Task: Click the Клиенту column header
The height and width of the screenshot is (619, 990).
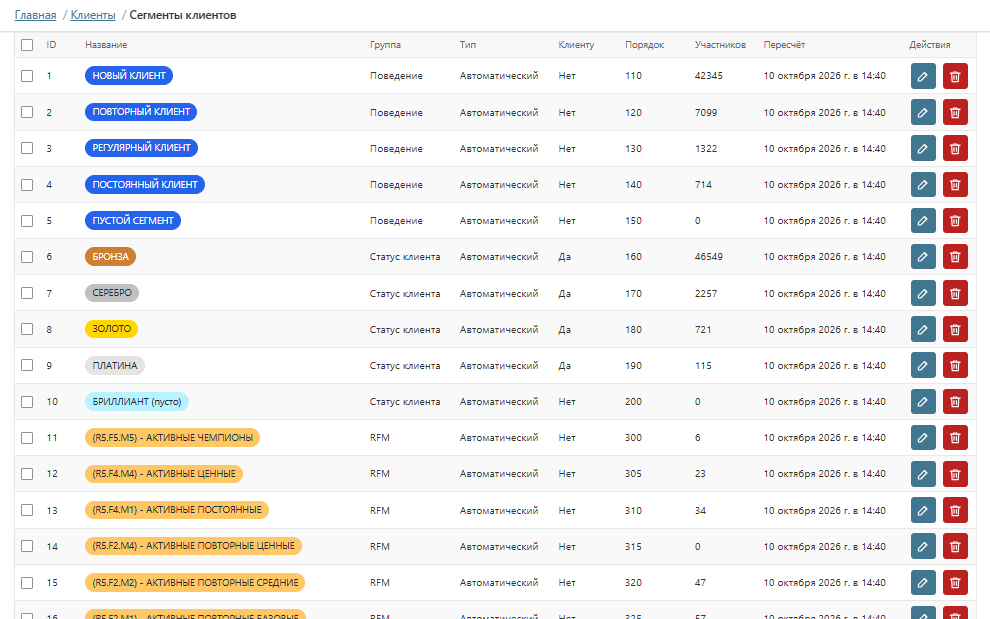Action: [x=576, y=45]
